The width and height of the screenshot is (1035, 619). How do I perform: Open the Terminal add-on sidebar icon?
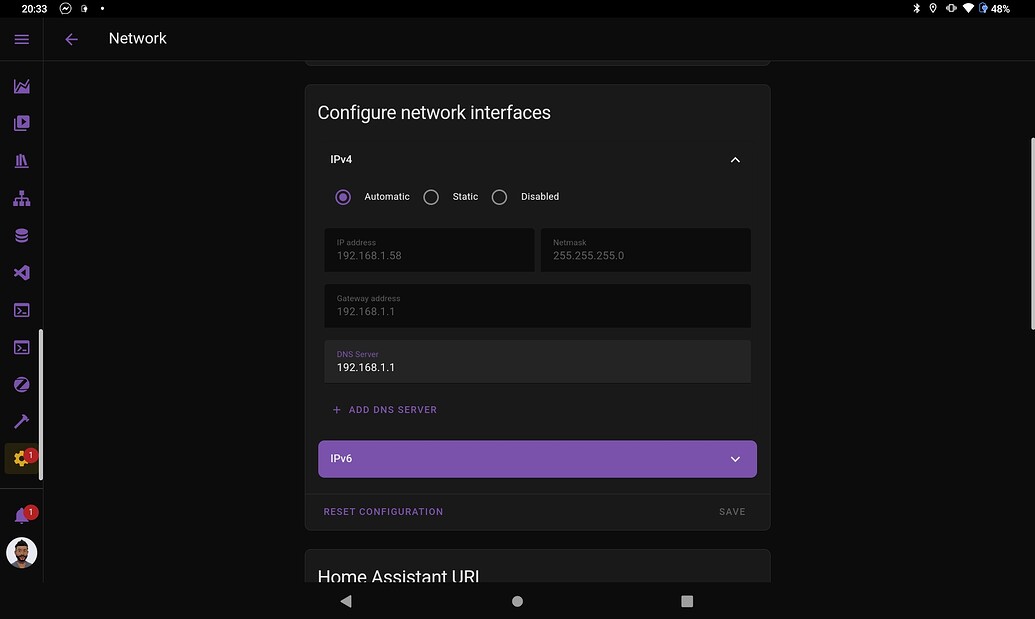point(21,310)
